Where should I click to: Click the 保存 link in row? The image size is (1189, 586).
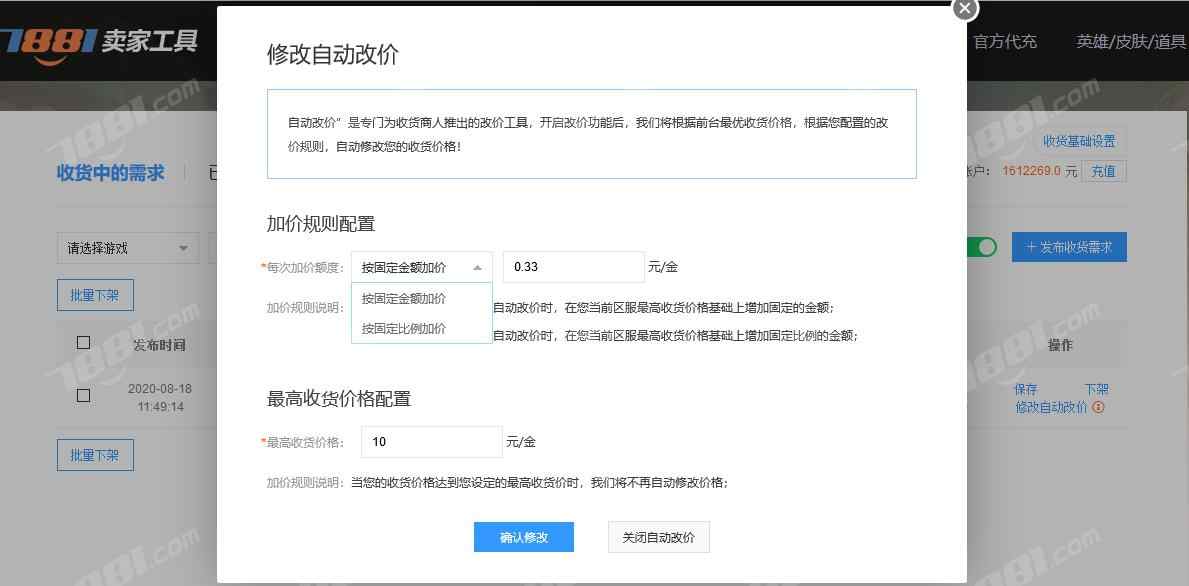click(1025, 389)
